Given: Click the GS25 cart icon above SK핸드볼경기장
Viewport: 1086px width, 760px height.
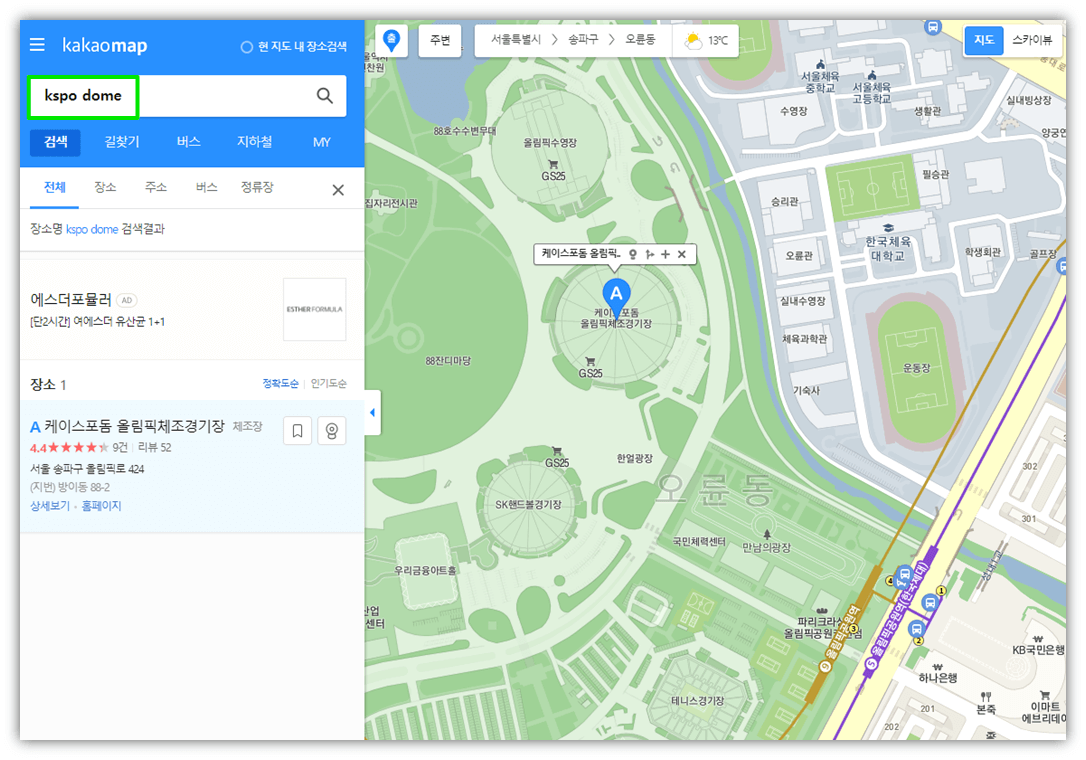Looking at the screenshot, I should click(556, 451).
